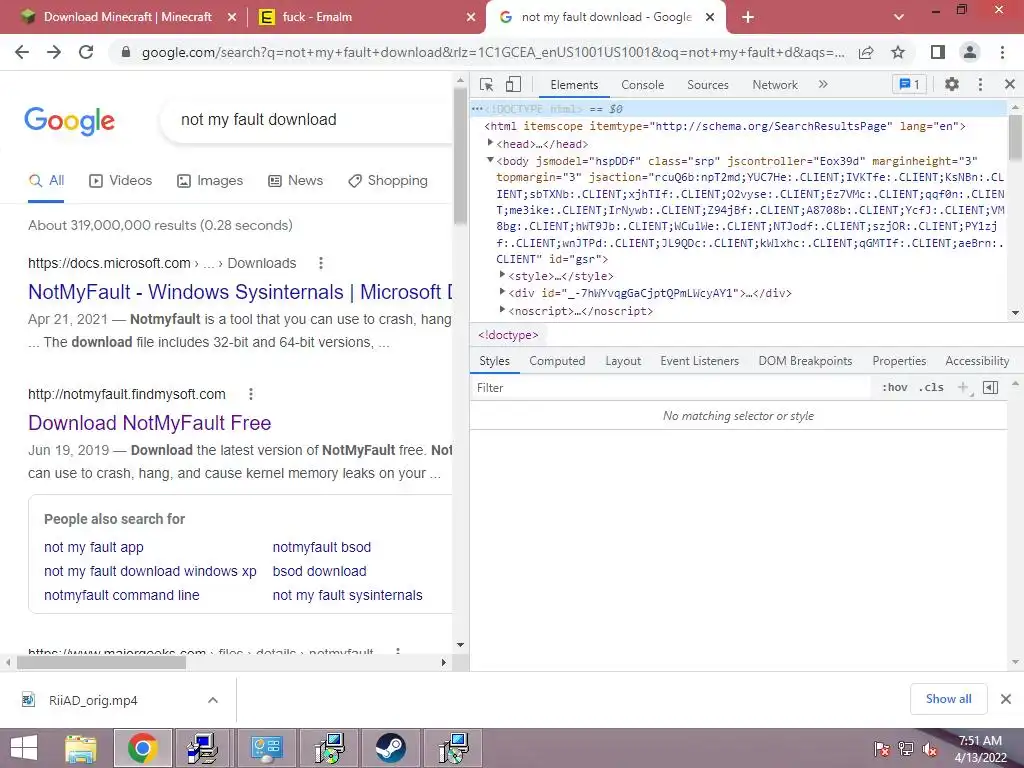Click related search 'not my fault app'
1024x768 pixels.
coord(93,547)
